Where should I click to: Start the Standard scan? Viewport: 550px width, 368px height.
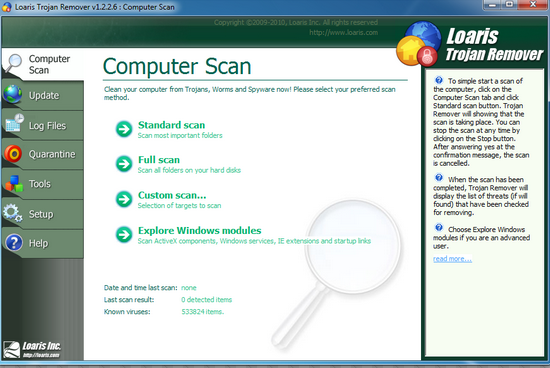pos(172,125)
